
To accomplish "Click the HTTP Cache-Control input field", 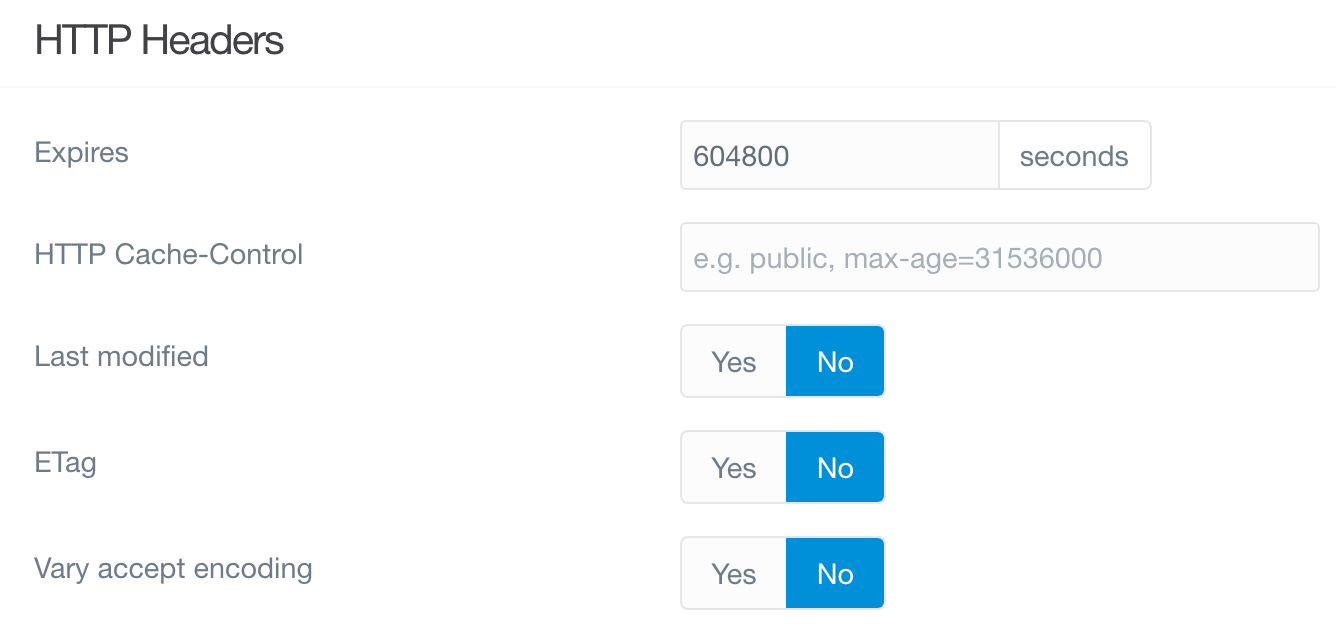I will [x=1000, y=257].
